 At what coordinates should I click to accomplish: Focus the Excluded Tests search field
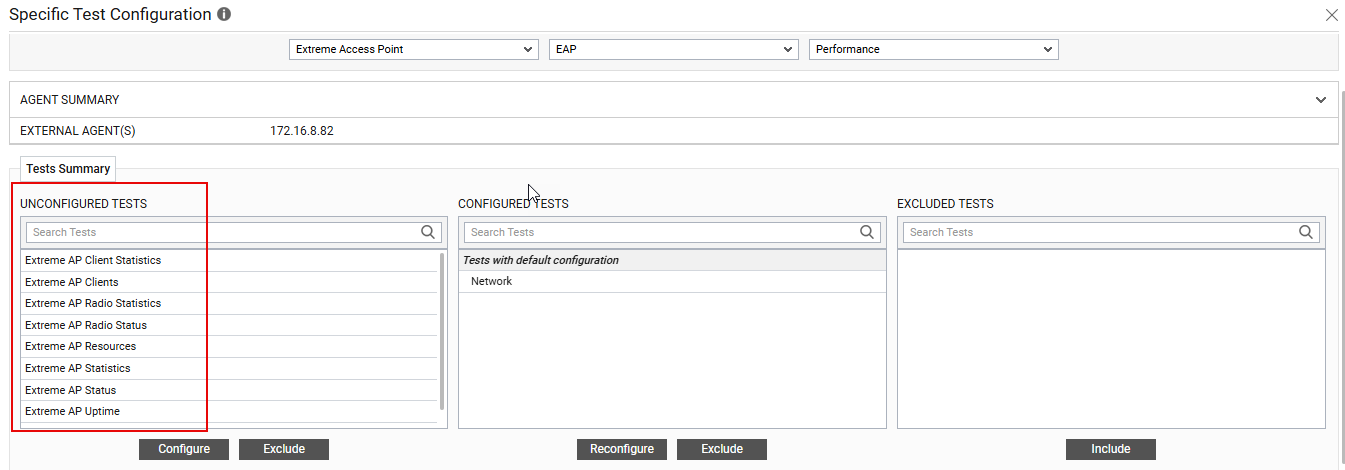[x=1098, y=232]
